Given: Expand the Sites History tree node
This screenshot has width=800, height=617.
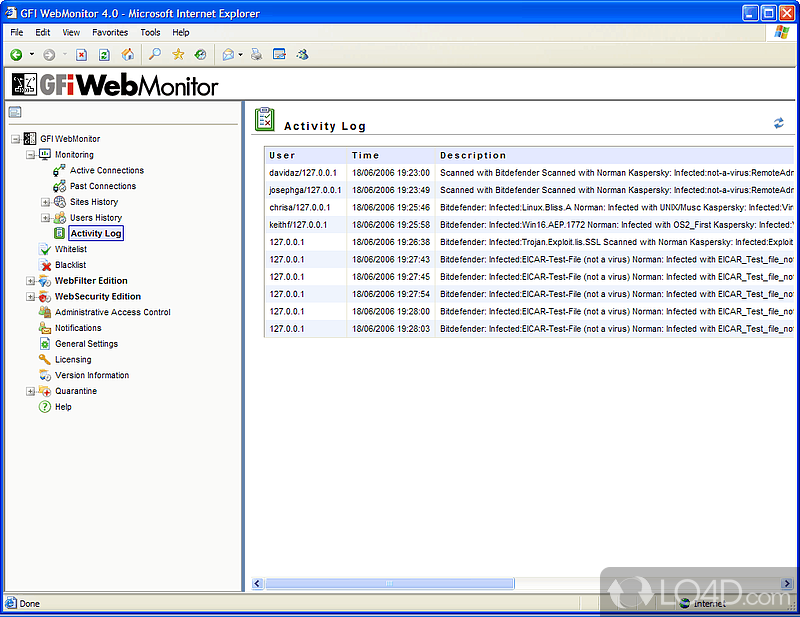Looking at the screenshot, I should 46,202.
